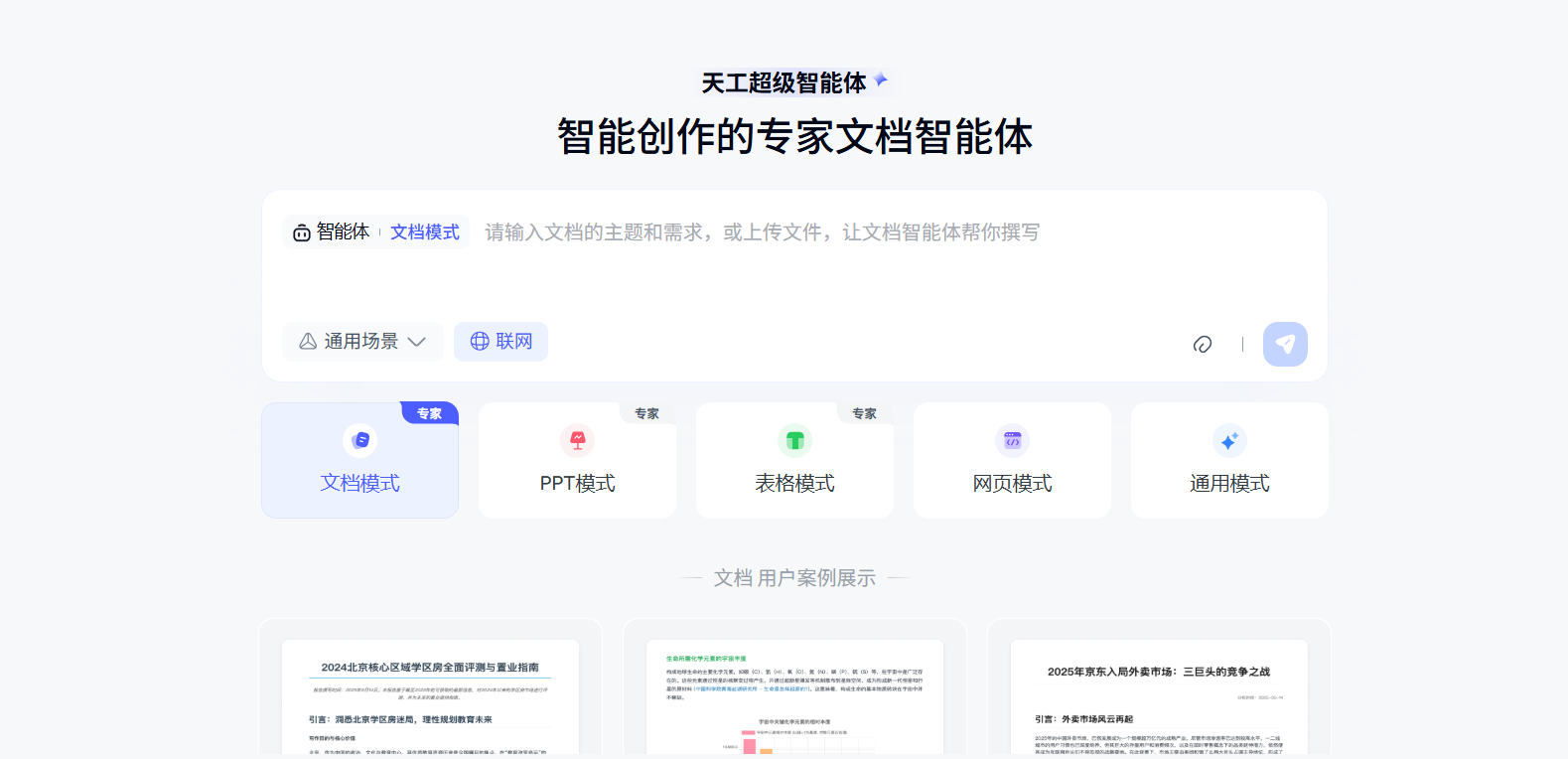Screen dimensions: 1568x759
Task: Click the 专家 badge on 文档模式 card
Action: pyautogui.click(x=429, y=413)
